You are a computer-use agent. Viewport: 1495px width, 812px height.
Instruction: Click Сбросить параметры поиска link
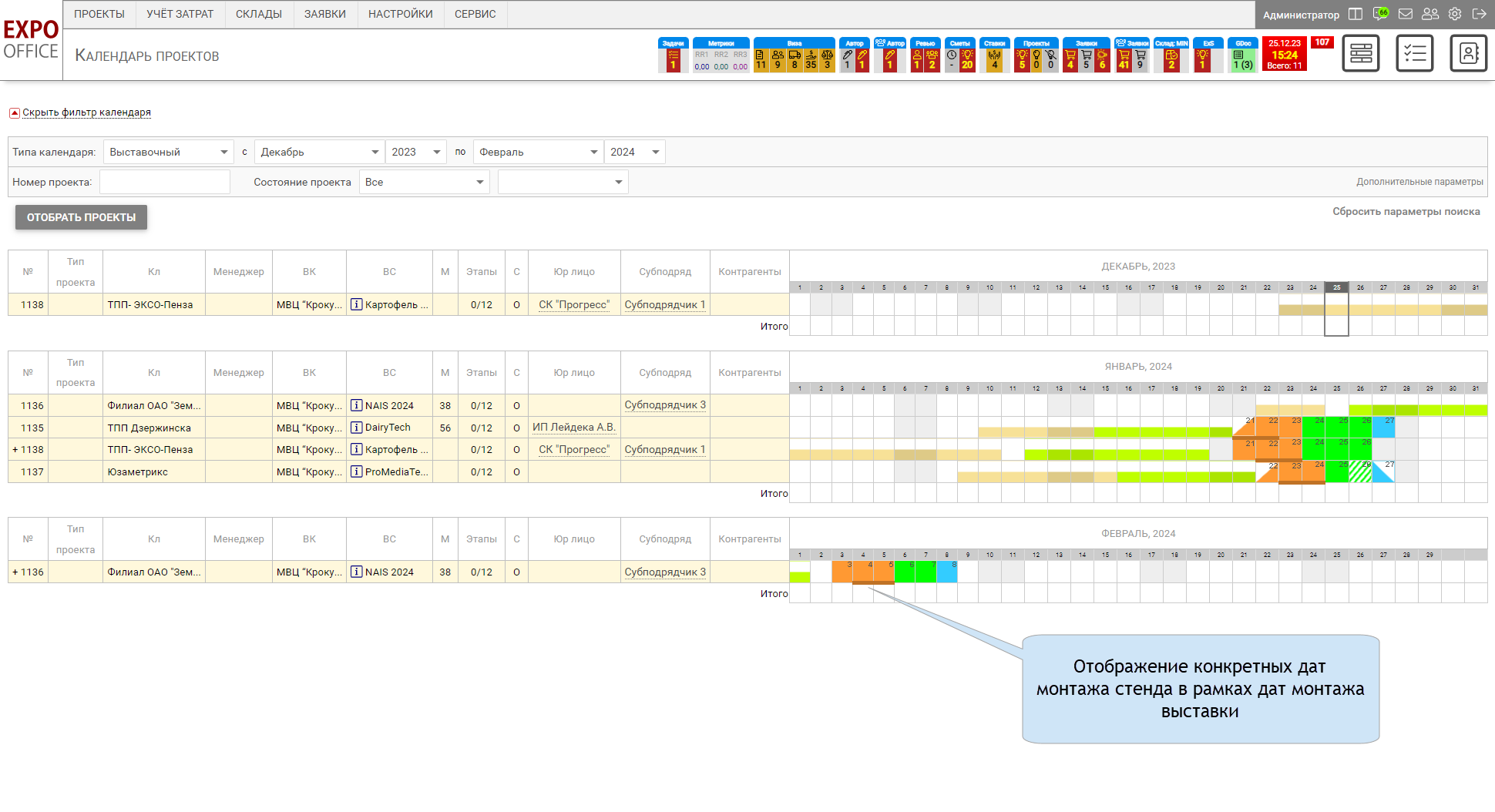(1406, 212)
